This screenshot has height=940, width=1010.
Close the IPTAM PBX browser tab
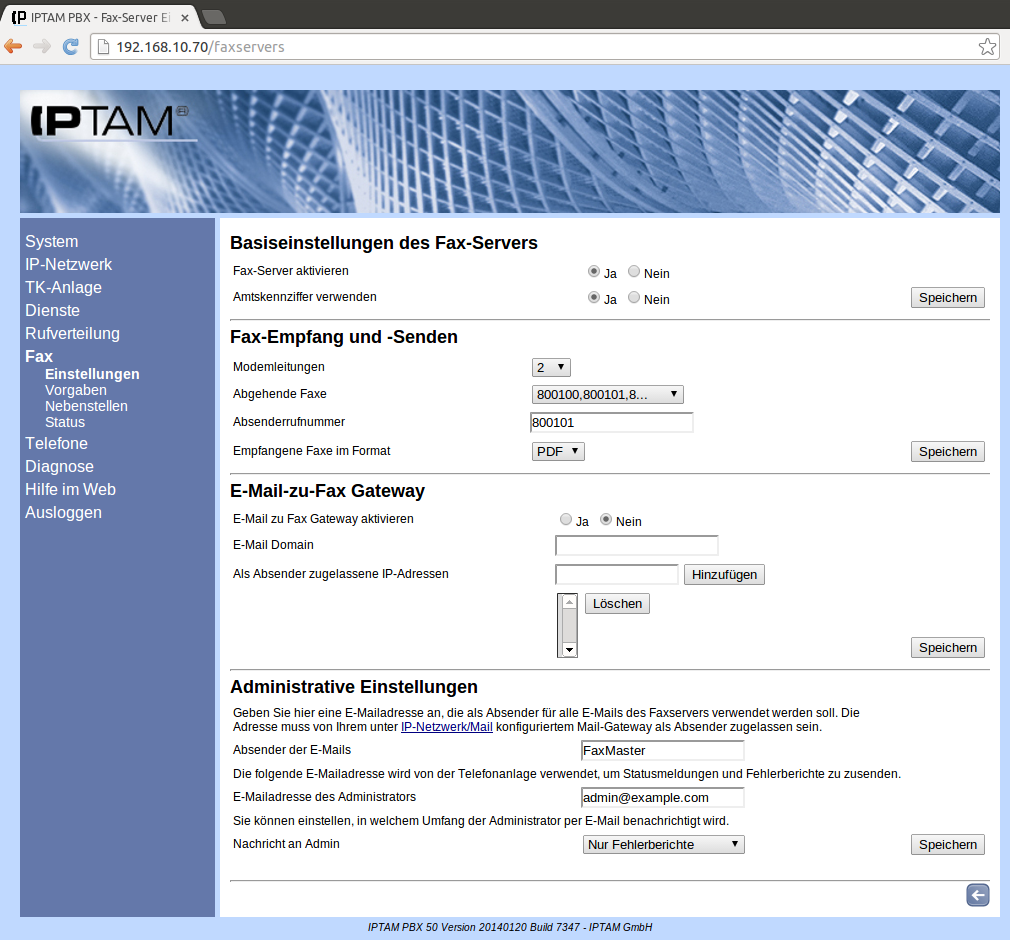click(x=186, y=17)
